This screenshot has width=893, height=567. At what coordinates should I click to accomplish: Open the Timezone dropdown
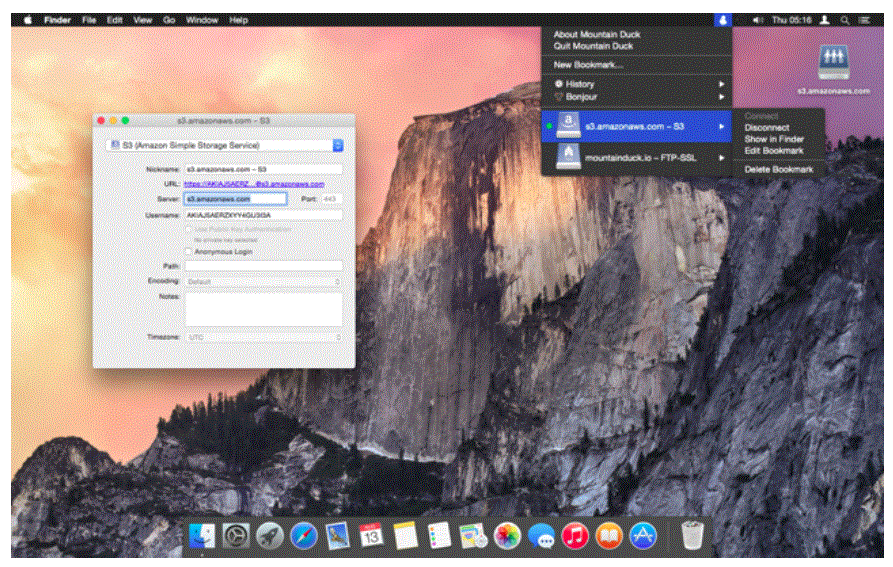pos(264,337)
